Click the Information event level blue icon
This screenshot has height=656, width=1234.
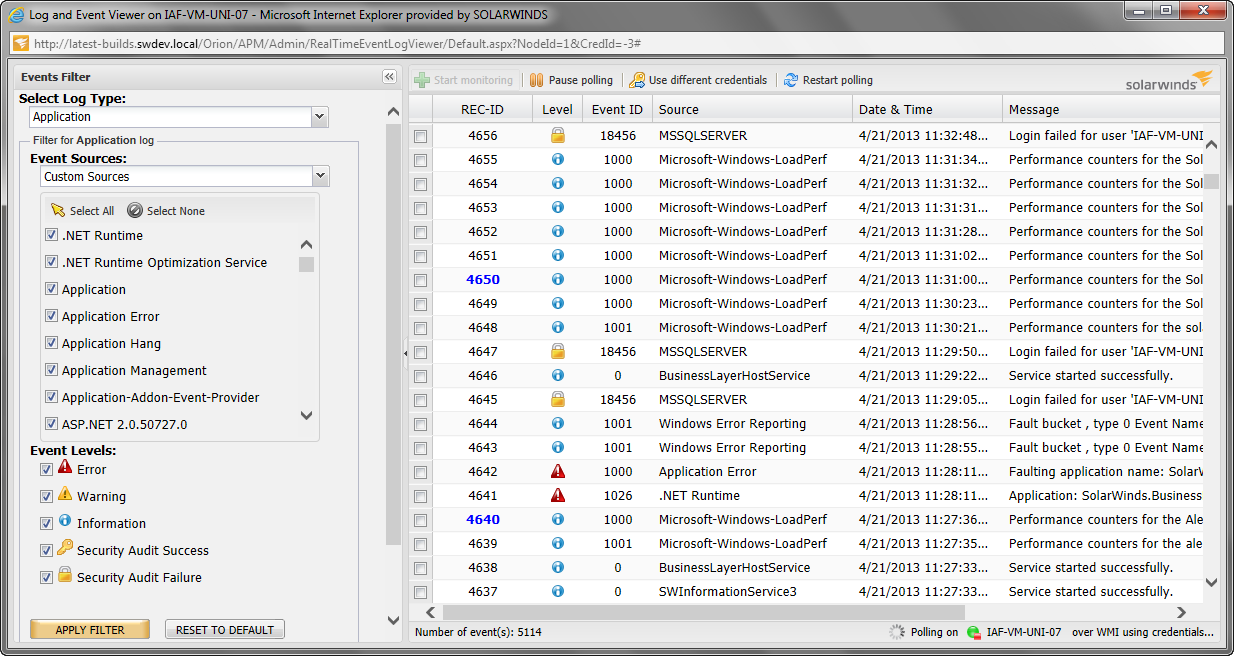coord(65,520)
